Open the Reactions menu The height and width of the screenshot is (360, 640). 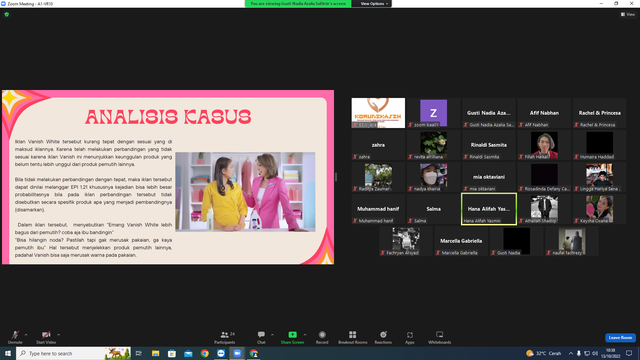click(383, 337)
